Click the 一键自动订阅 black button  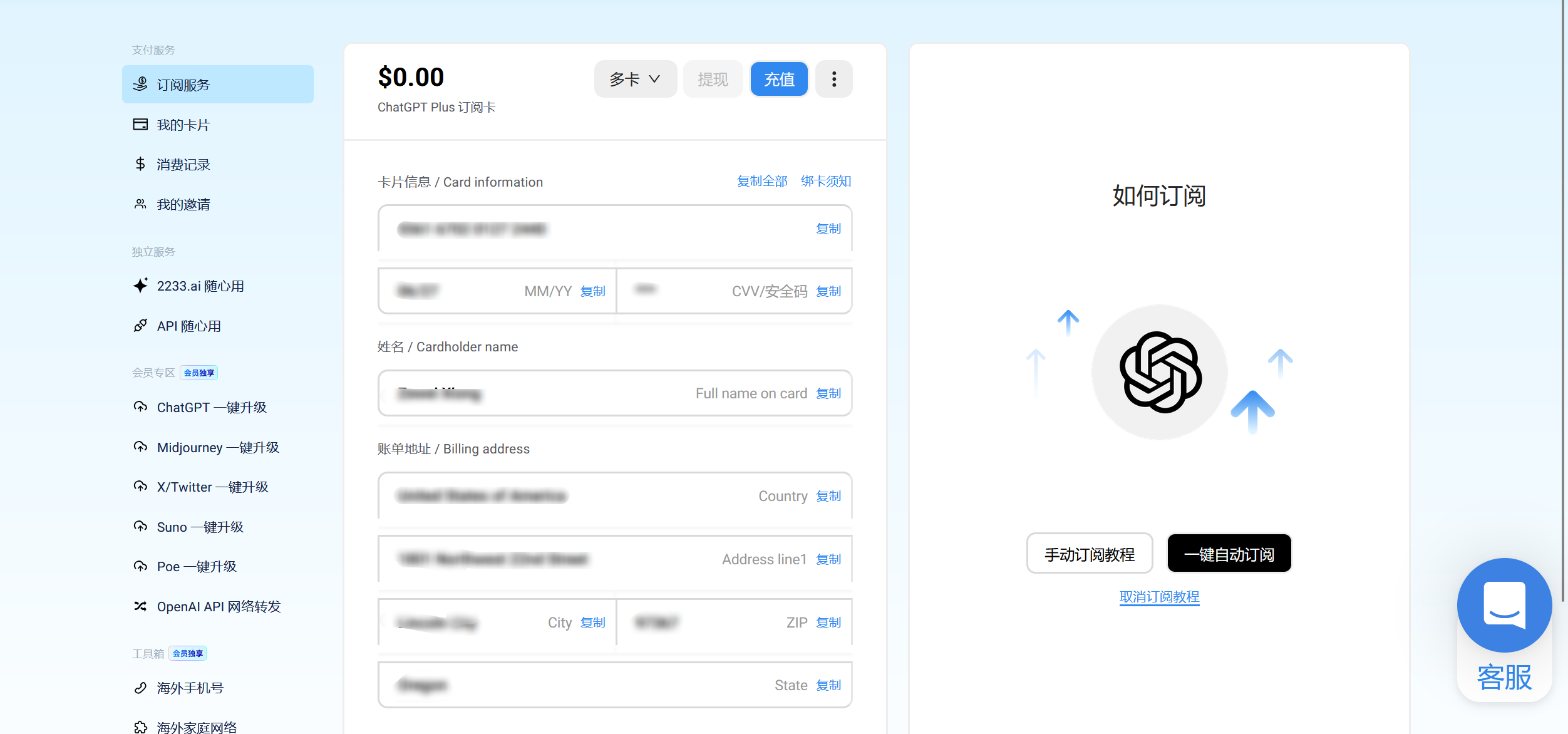(1229, 554)
